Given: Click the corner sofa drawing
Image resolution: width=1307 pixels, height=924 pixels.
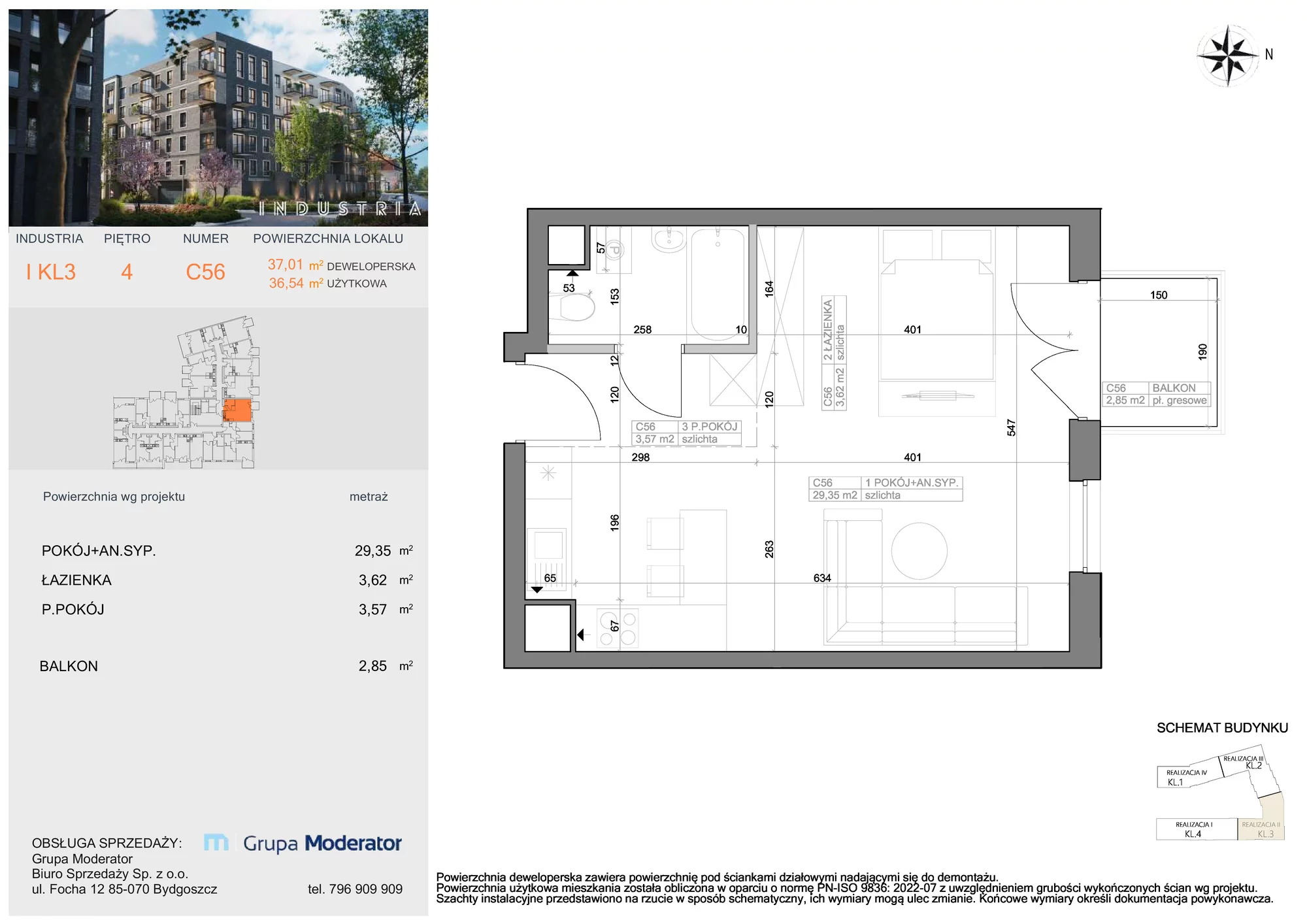Looking at the screenshot, I should pos(925,577).
